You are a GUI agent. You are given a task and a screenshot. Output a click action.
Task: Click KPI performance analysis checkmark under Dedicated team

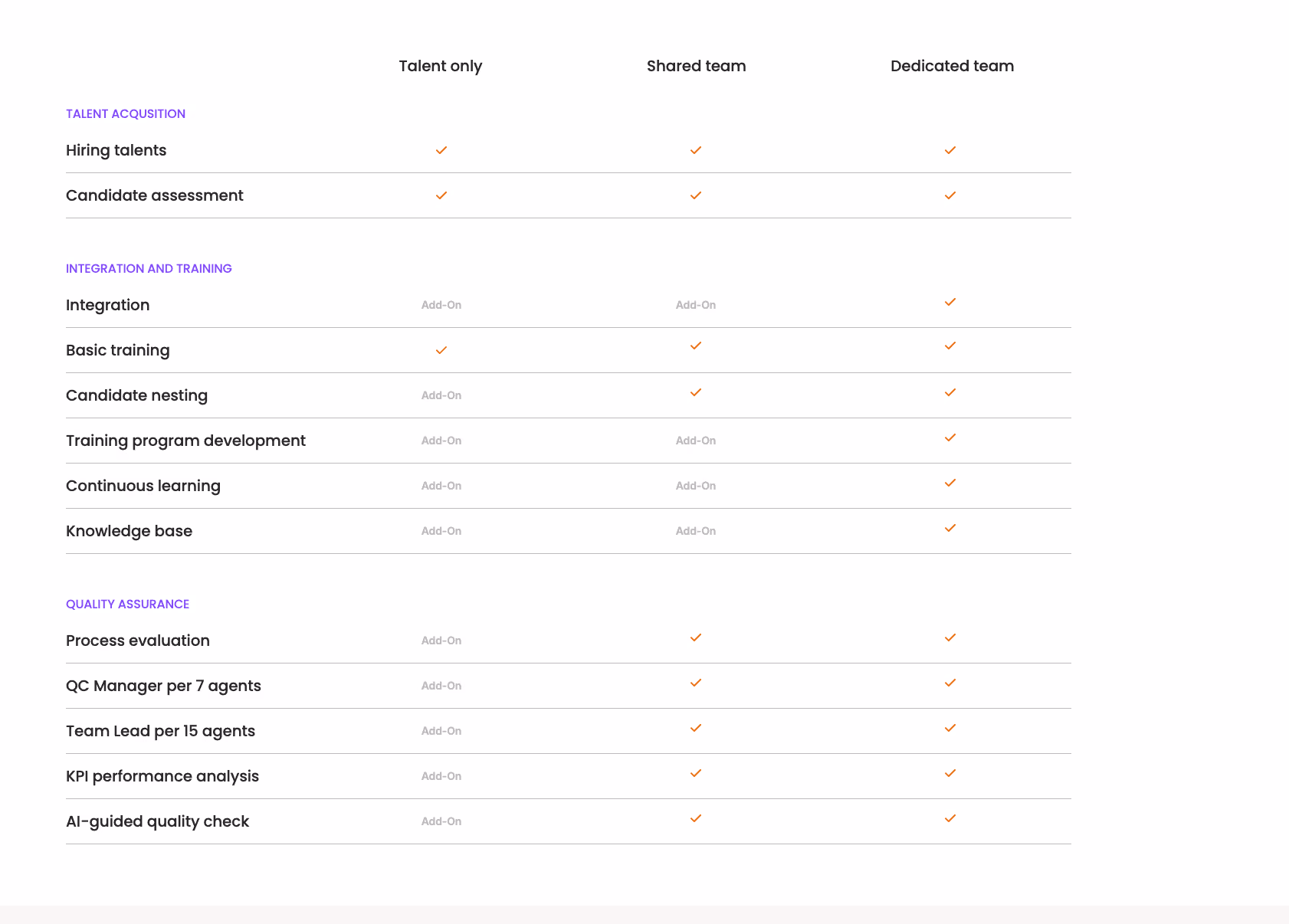tap(950, 773)
